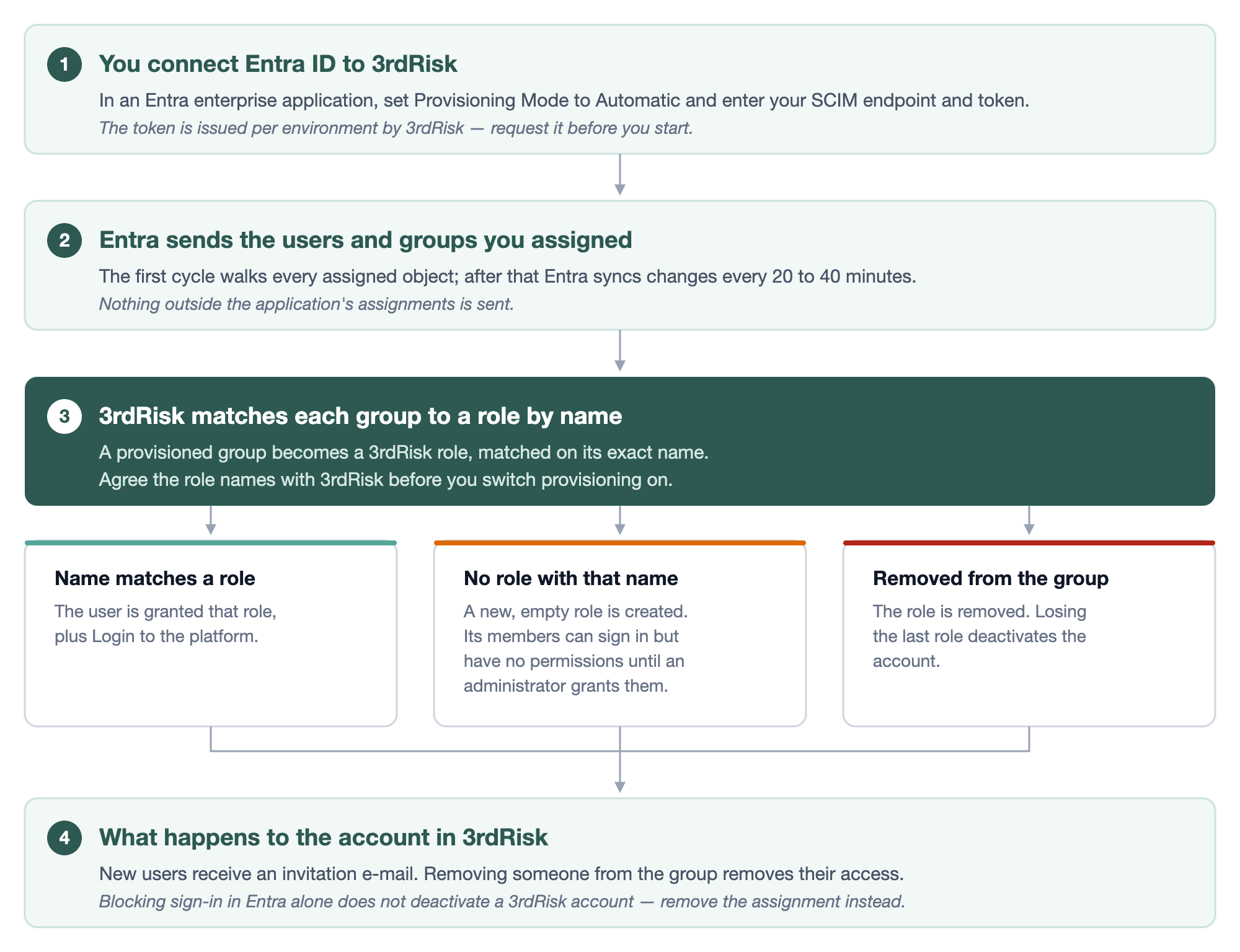Click the step 3 white number badge
The width and height of the screenshot is (1240, 952).
64,416
